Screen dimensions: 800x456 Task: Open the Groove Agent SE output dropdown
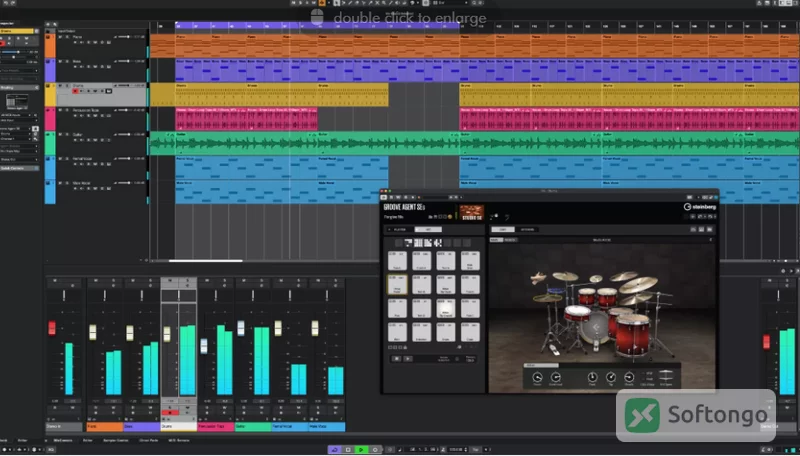[15, 129]
